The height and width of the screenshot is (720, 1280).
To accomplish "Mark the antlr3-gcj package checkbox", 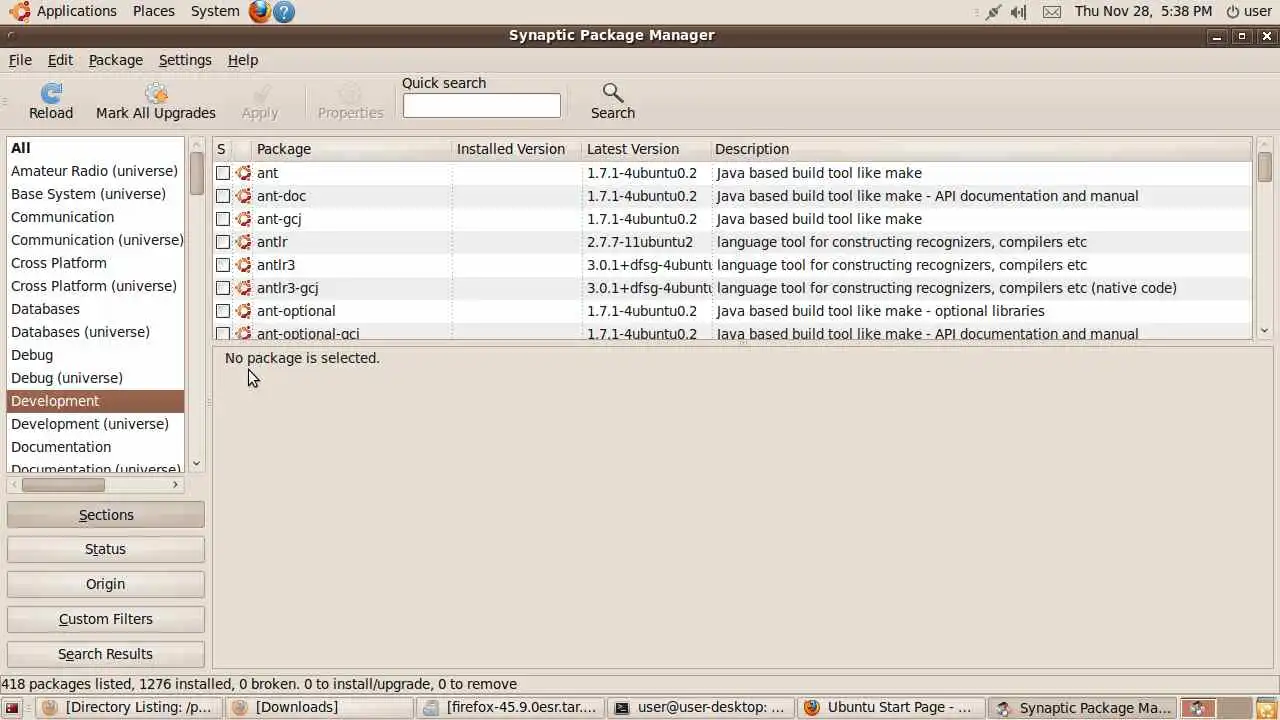I will [x=223, y=288].
